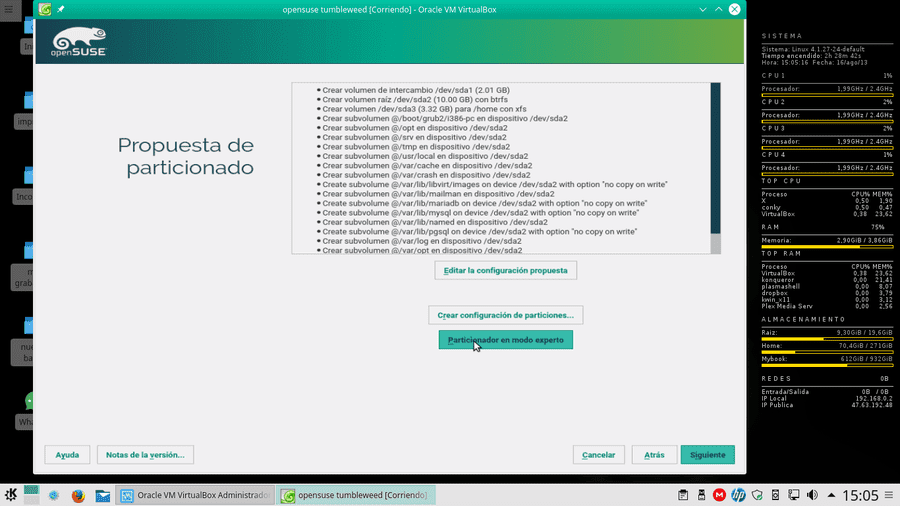Select line 'Create subvolume @/var/lib/mysql'
The height and width of the screenshot is (506, 900).
(x=480, y=212)
